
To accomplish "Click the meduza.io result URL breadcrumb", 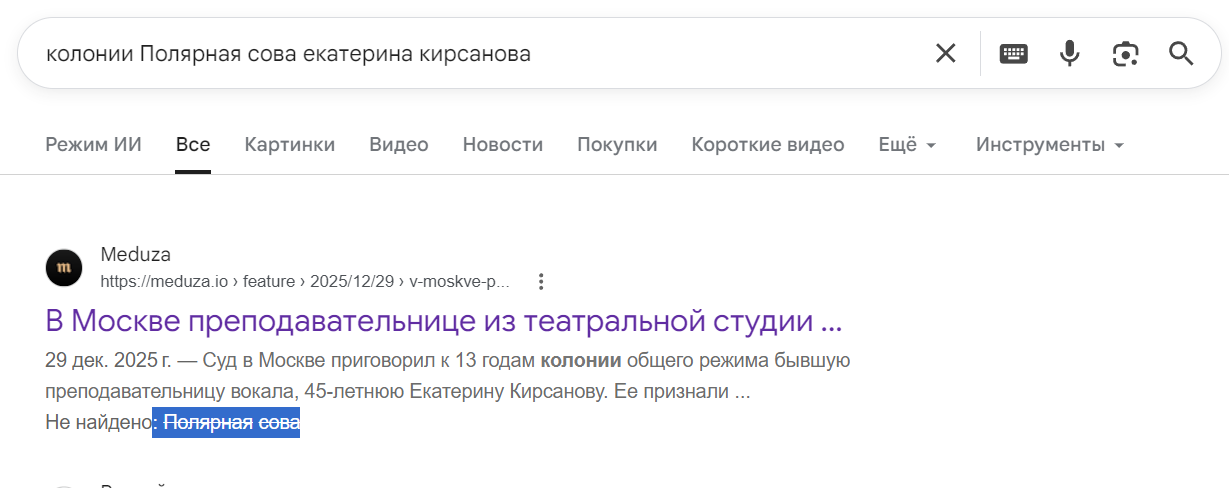I will (305, 282).
